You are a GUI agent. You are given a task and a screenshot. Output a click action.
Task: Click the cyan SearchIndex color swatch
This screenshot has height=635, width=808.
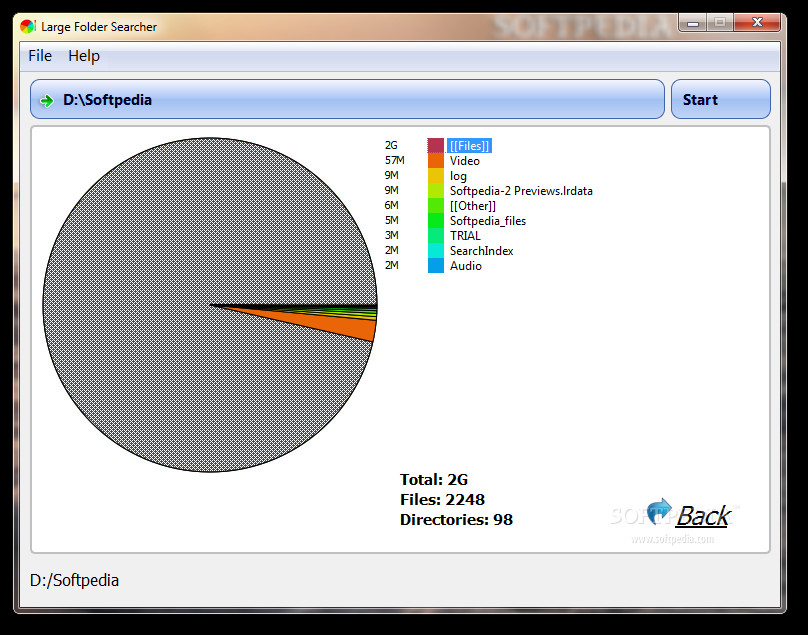(x=436, y=250)
